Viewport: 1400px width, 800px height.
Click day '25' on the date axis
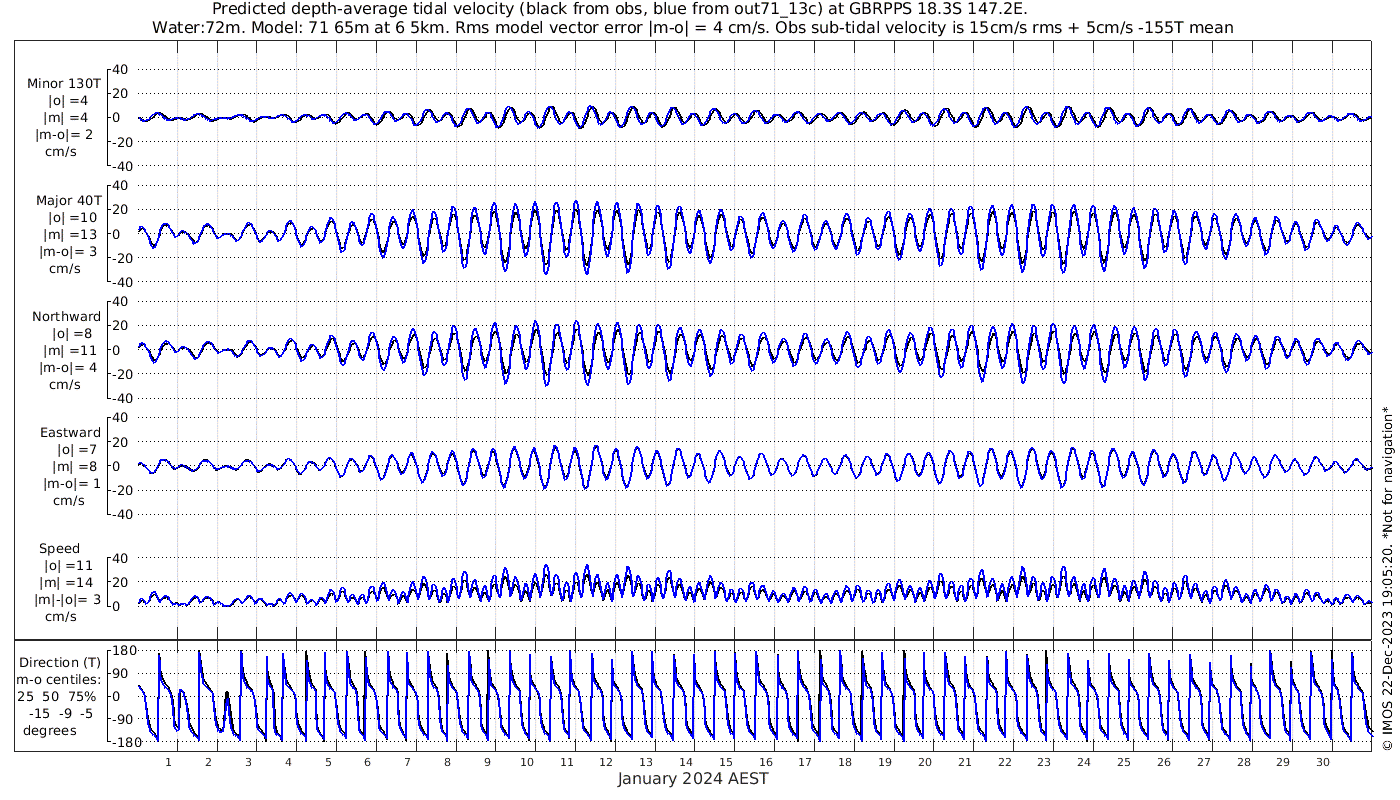(x=1124, y=762)
